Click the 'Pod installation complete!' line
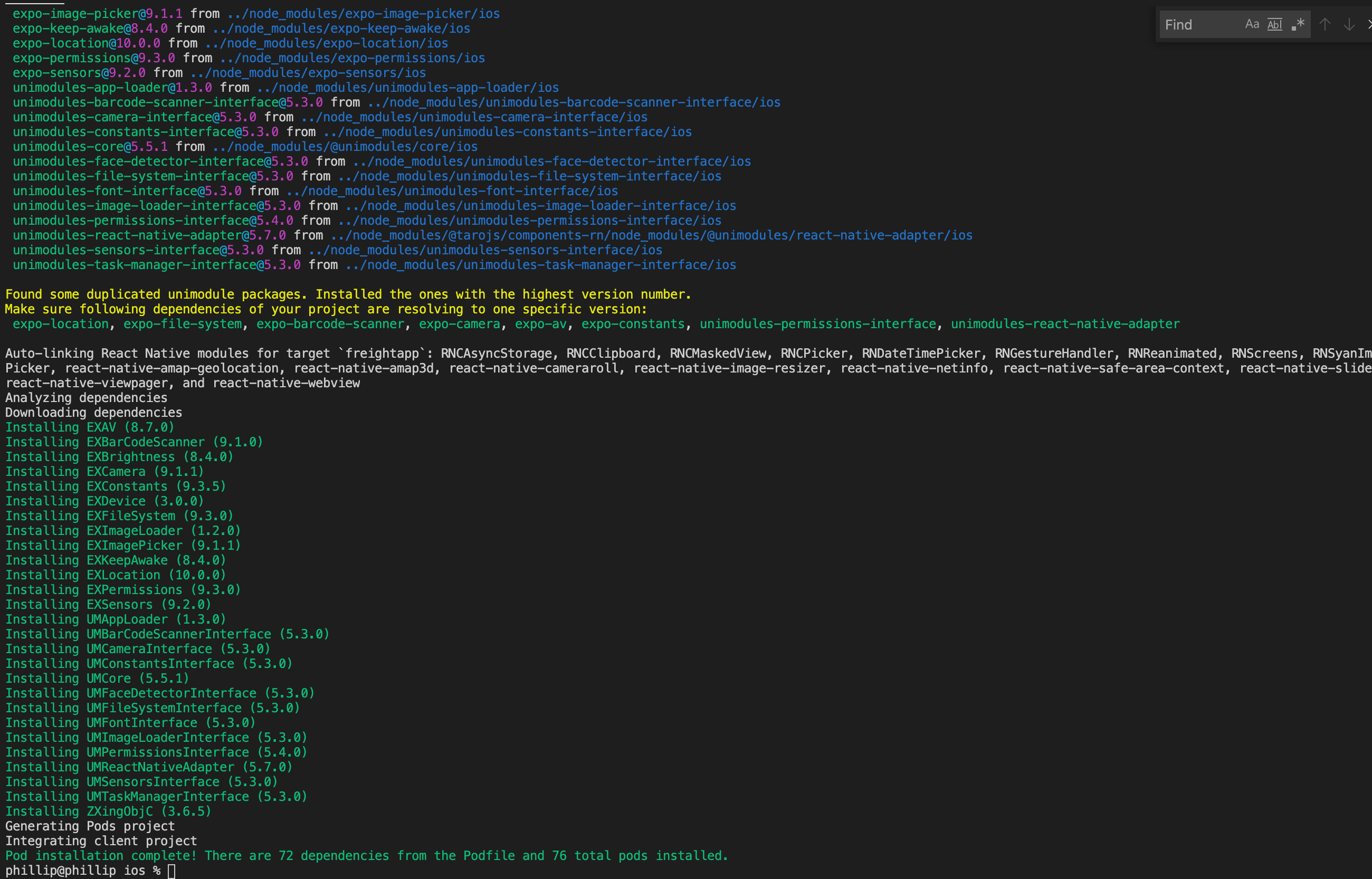The image size is (1372, 879). coord(366,856)
